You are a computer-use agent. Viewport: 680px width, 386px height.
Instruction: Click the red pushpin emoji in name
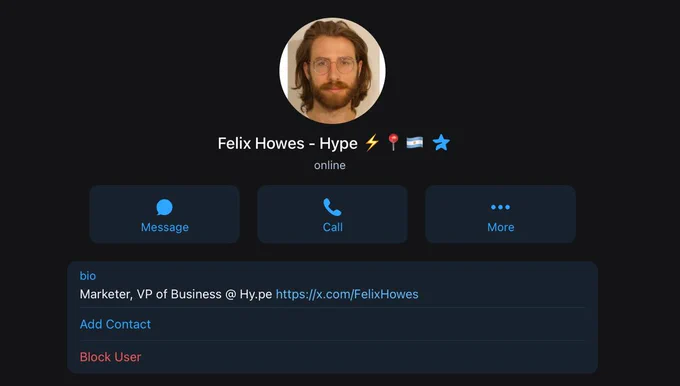[393, 142]
